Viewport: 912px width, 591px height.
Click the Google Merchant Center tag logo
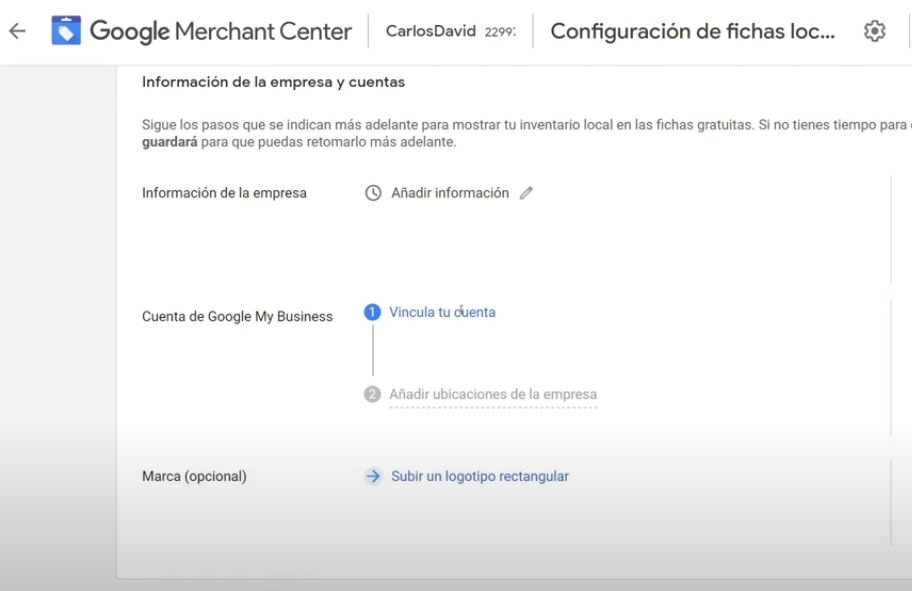pos(66,32)
